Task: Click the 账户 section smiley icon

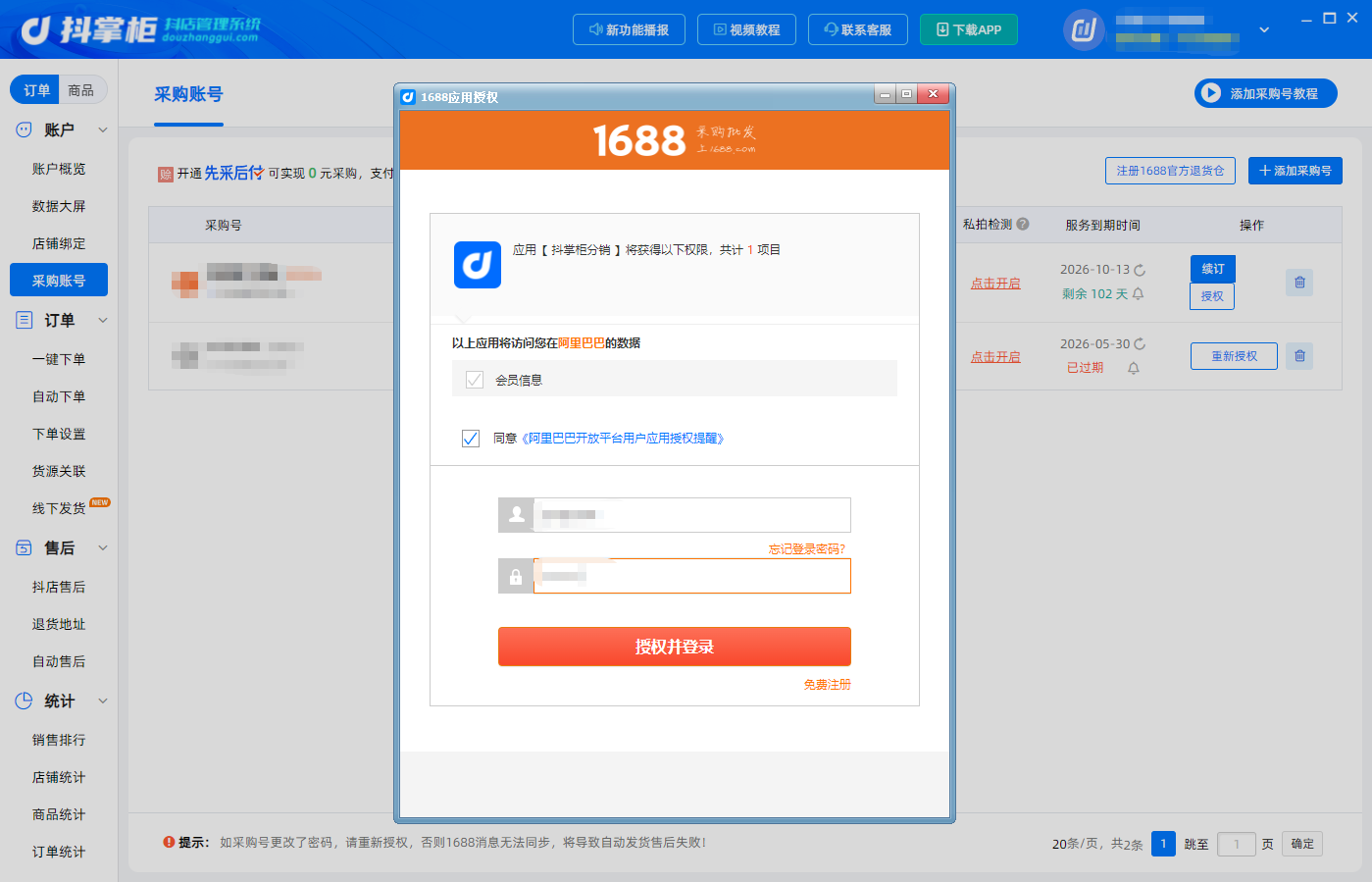Action: pos(24,130)
